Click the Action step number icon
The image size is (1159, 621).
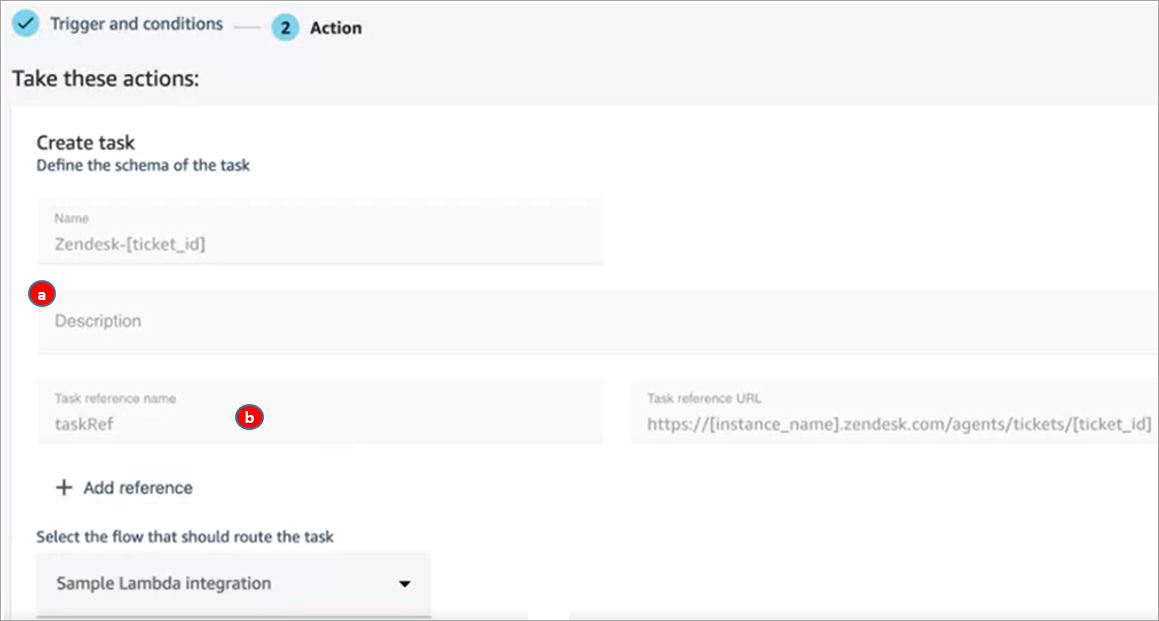285,28
